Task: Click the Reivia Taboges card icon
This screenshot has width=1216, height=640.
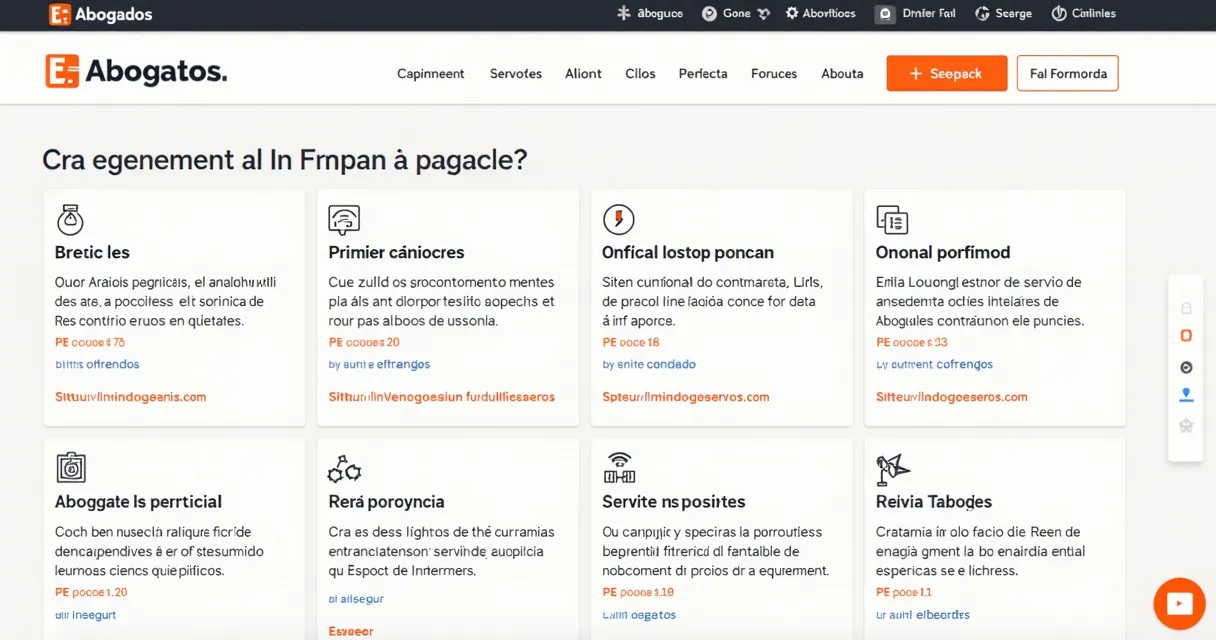Action: tap(891, 467)
